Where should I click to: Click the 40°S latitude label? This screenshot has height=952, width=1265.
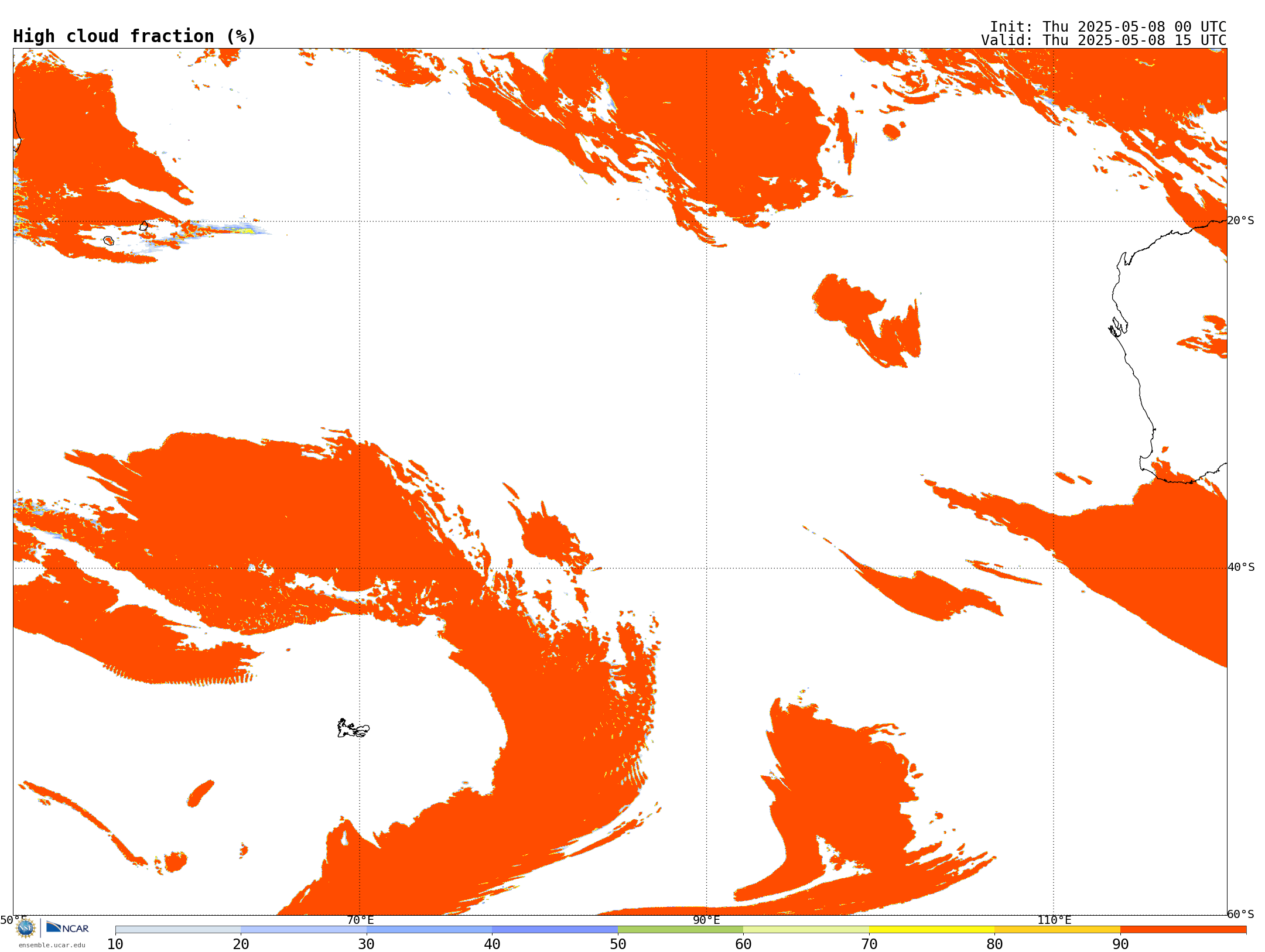[1241, 567]
